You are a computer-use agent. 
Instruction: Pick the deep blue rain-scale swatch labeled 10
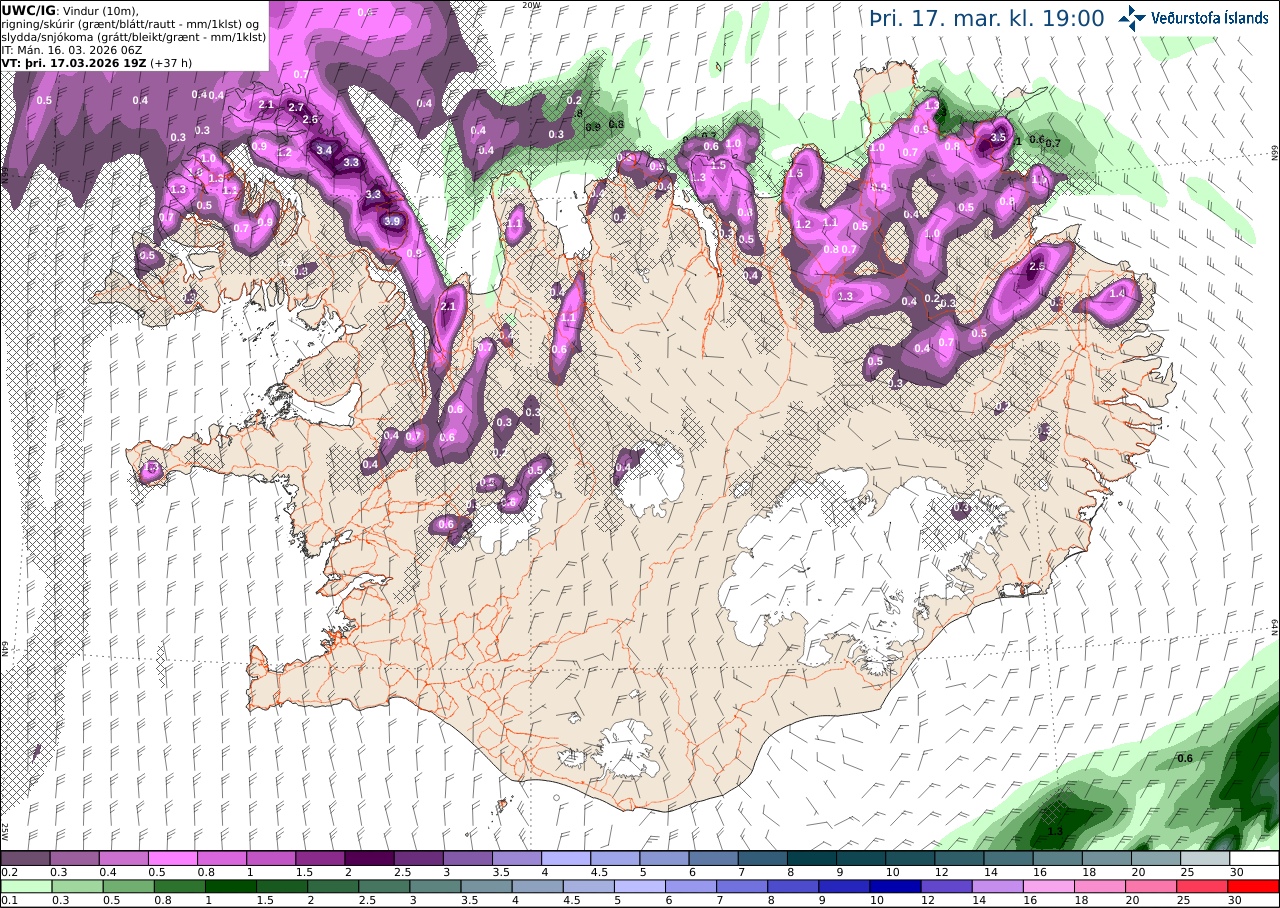click(895, 886)
